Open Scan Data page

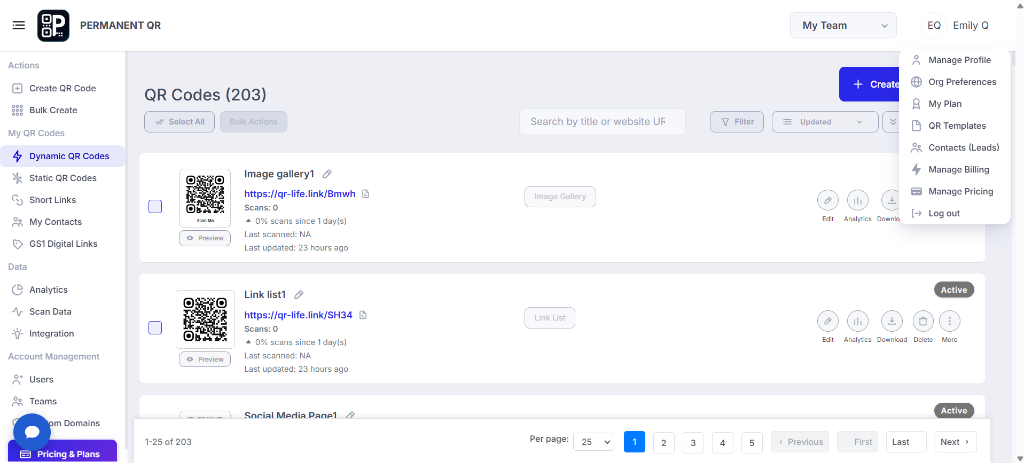pos(50,311)
